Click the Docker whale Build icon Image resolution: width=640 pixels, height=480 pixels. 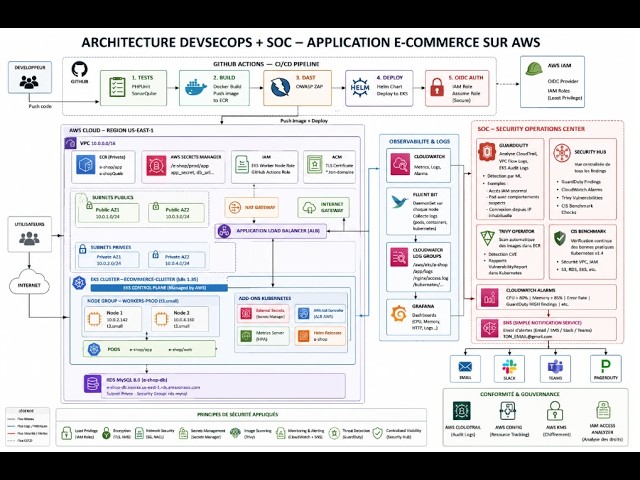click(196, 87)
